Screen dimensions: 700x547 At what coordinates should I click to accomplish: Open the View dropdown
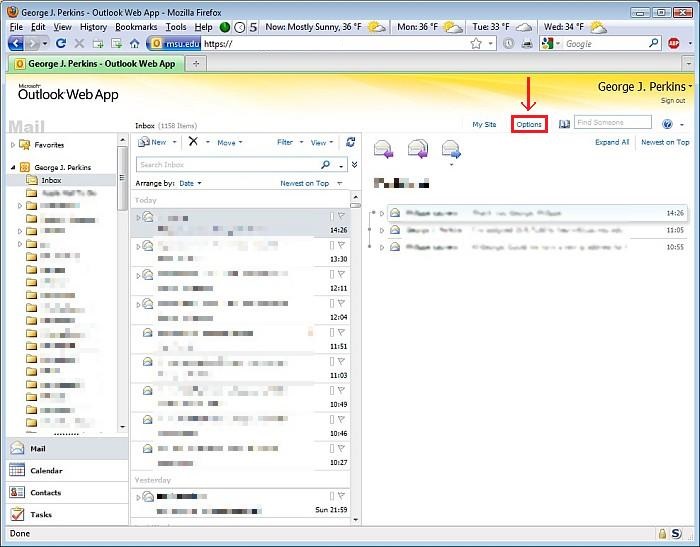tap(322, 142)
